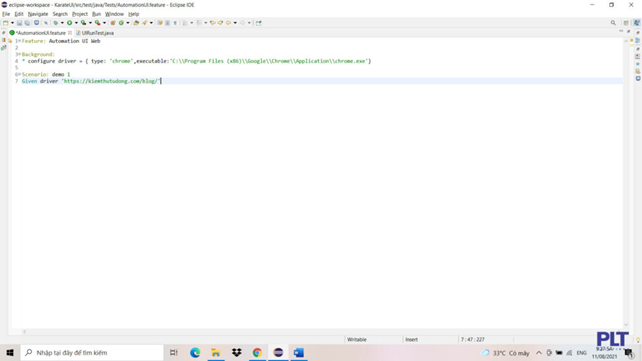The image size is (642, 361).
Task: Switch to the UIRunTest.java tab
Action: click(95, 33)
